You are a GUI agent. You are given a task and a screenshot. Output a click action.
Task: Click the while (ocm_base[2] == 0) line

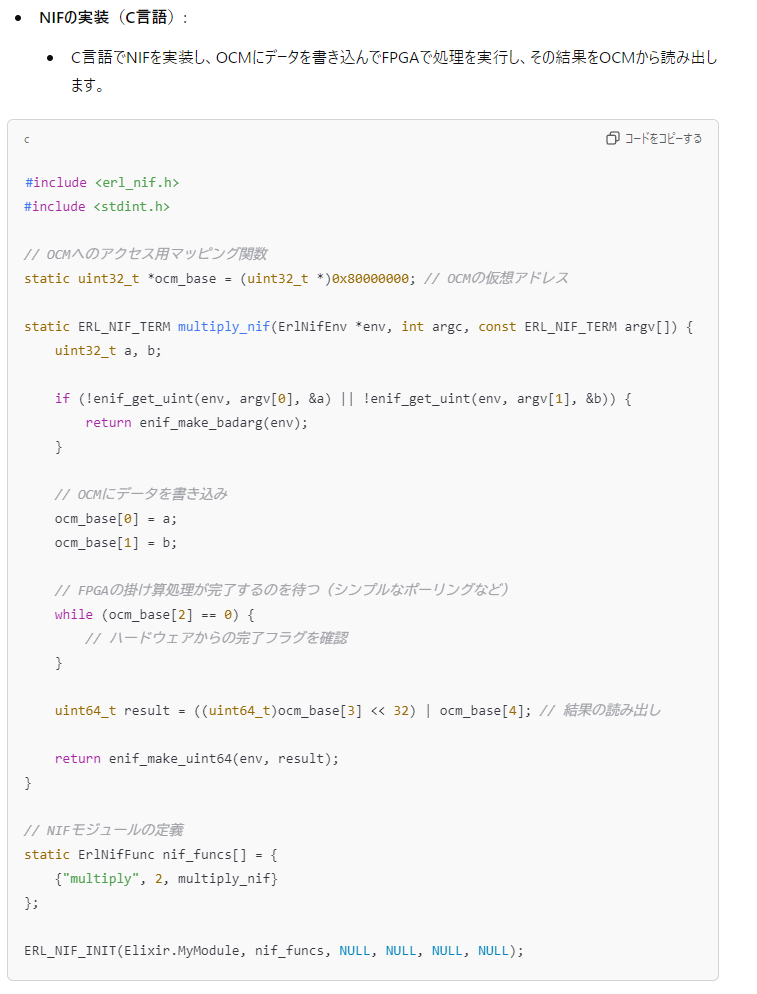click(154, 615)
